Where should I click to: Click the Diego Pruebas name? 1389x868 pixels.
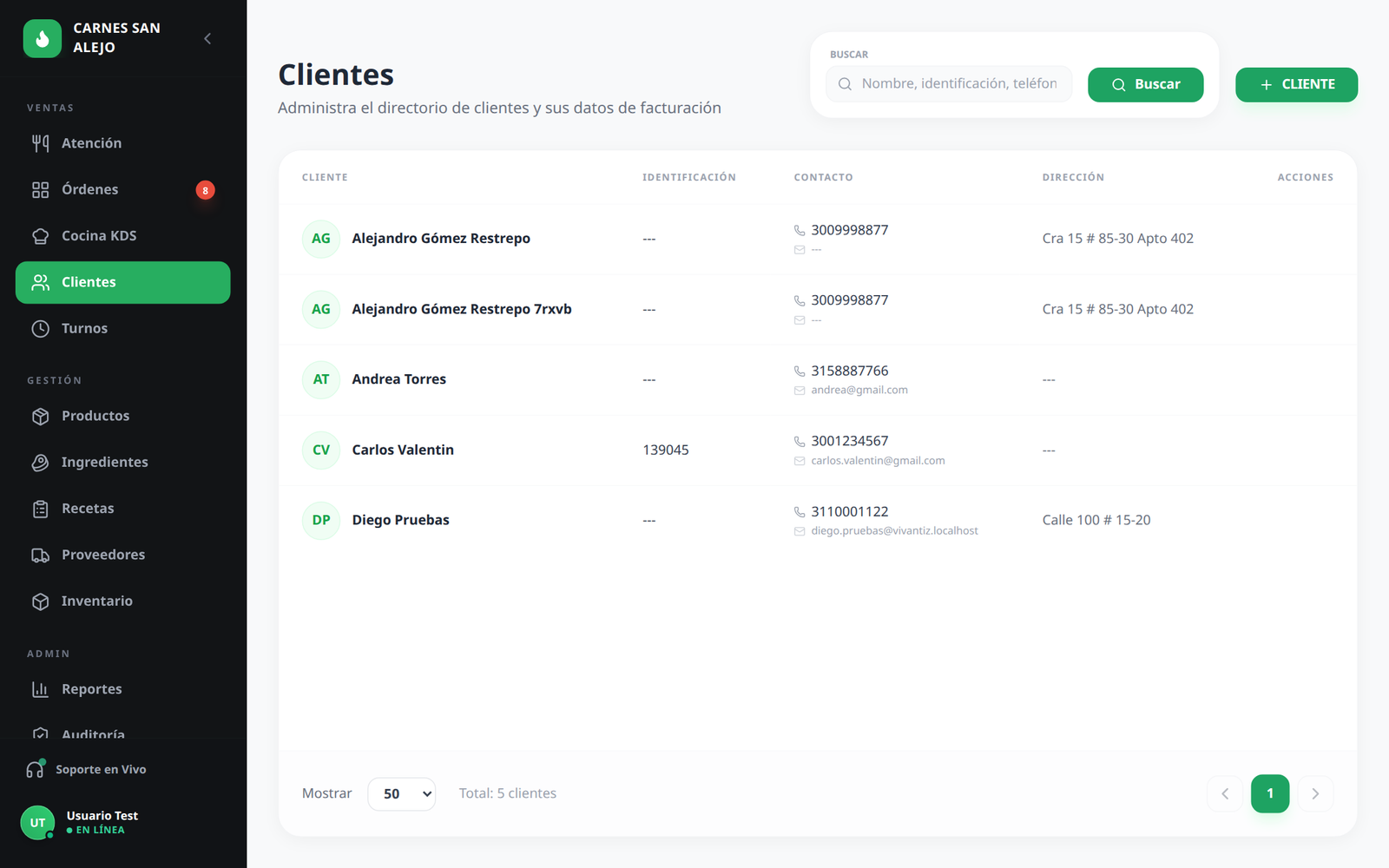point(400,520)
